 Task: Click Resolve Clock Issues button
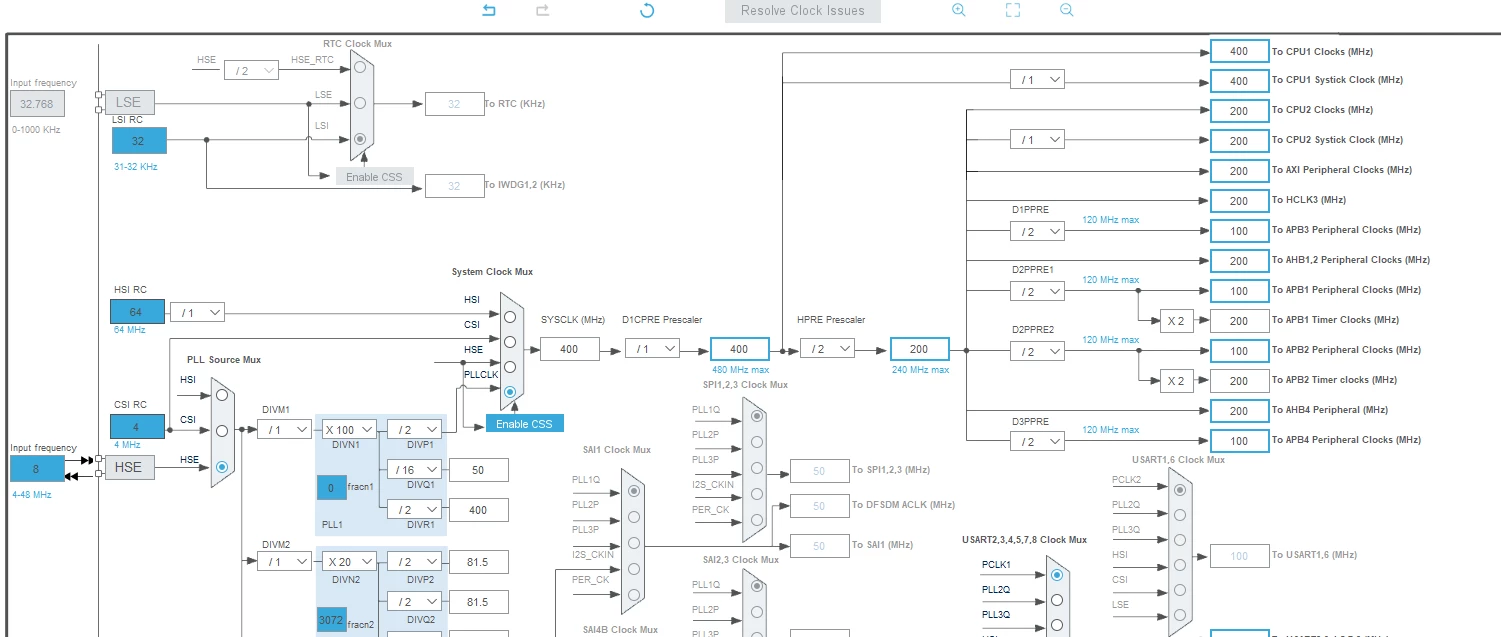pos(802,11)
